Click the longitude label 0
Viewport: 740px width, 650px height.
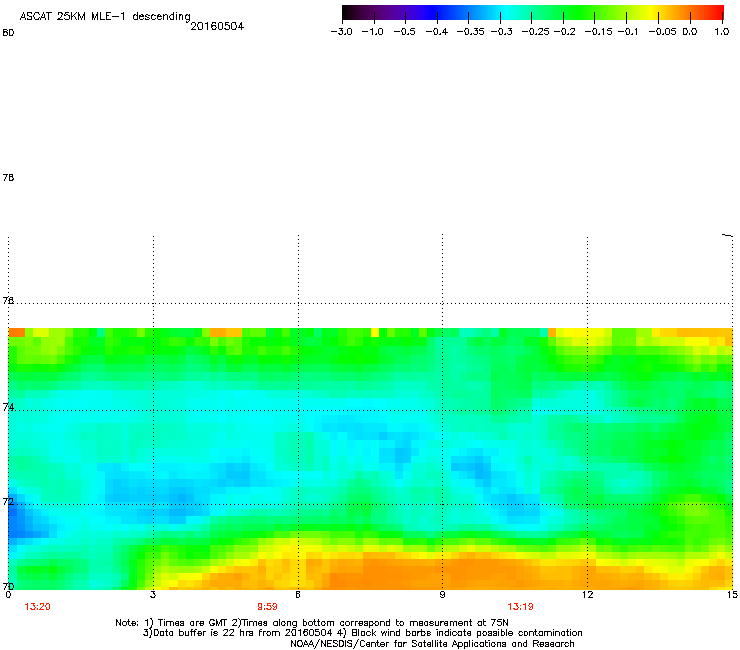click(8, 595)
